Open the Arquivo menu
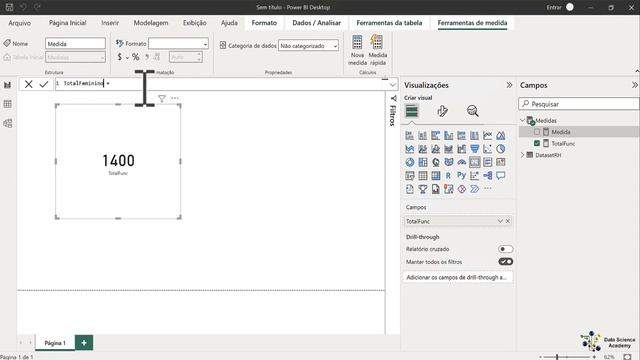 (x=20, y=23)
